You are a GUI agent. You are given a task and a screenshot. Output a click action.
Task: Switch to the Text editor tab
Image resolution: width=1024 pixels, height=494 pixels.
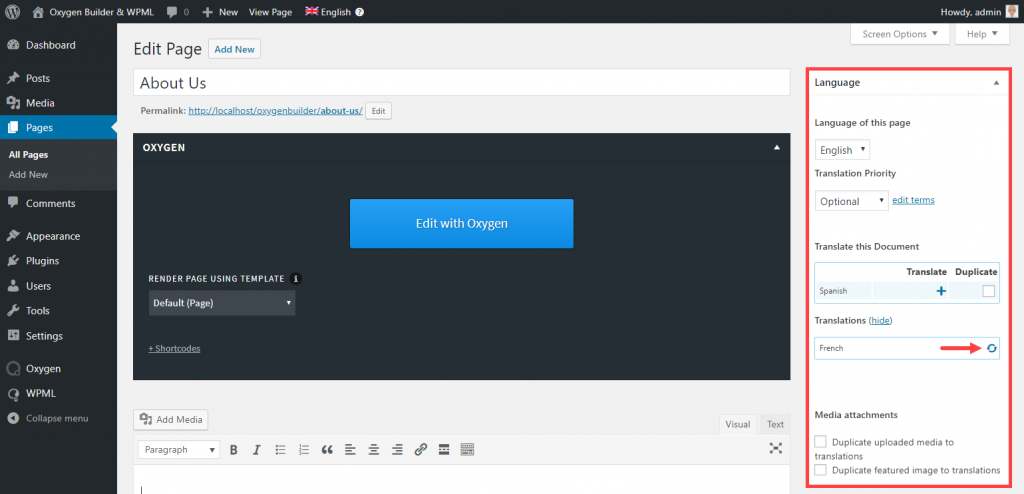click(x=775, y=424)
